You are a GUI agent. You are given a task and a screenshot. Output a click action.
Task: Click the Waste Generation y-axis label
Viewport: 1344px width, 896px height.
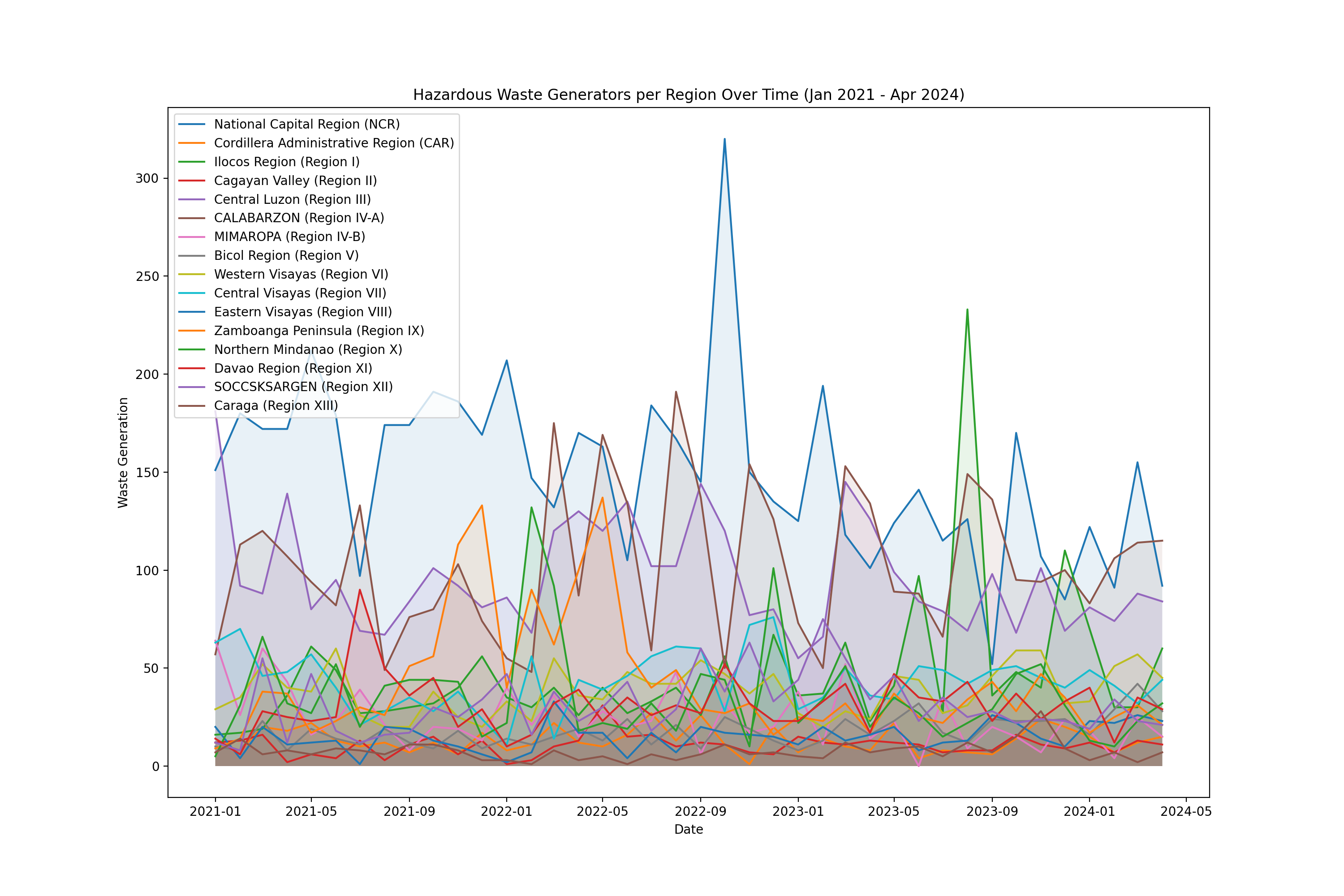[x=123, y=452]
